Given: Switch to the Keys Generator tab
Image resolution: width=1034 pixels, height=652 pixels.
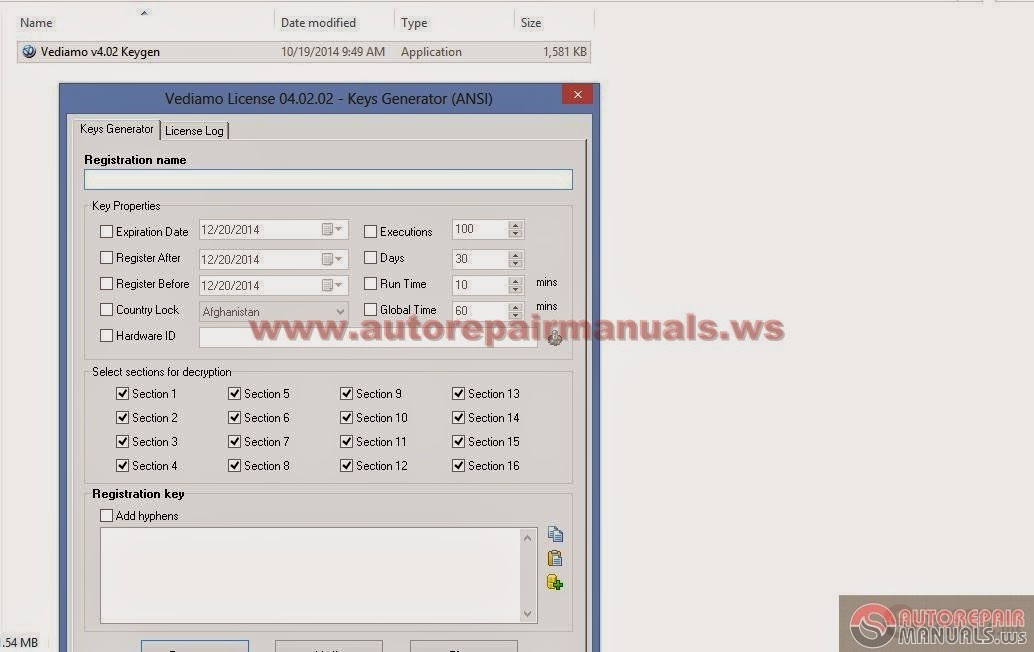Looking at the screenshot, I should coord(117,129).
